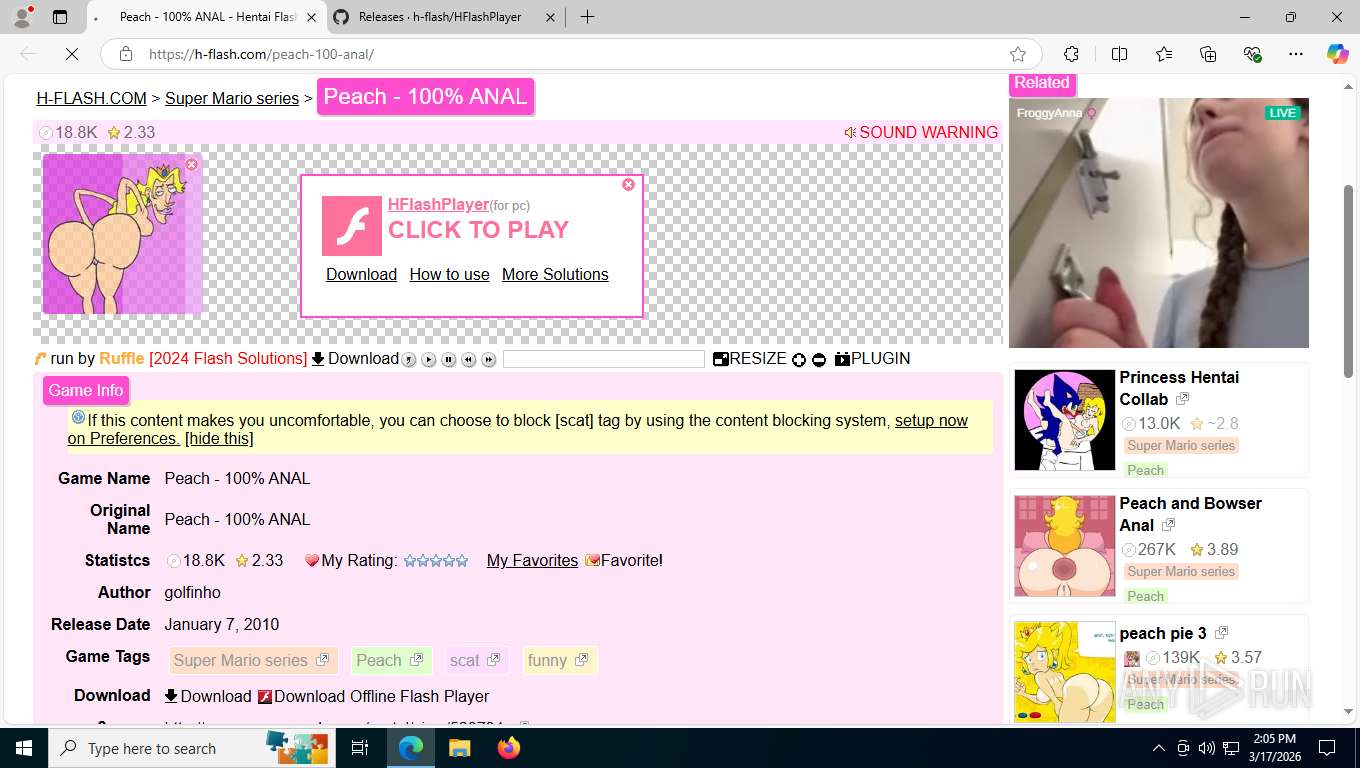This screenshot has height=768, width=1360.
Task: Click the taskbar search box
Action: coord(190,748)
